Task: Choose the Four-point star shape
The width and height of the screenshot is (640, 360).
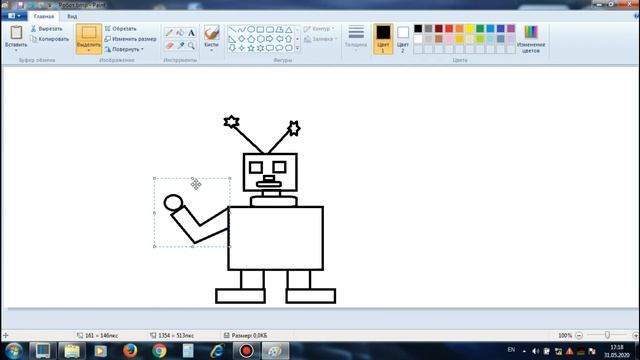Action: (242, 48)
